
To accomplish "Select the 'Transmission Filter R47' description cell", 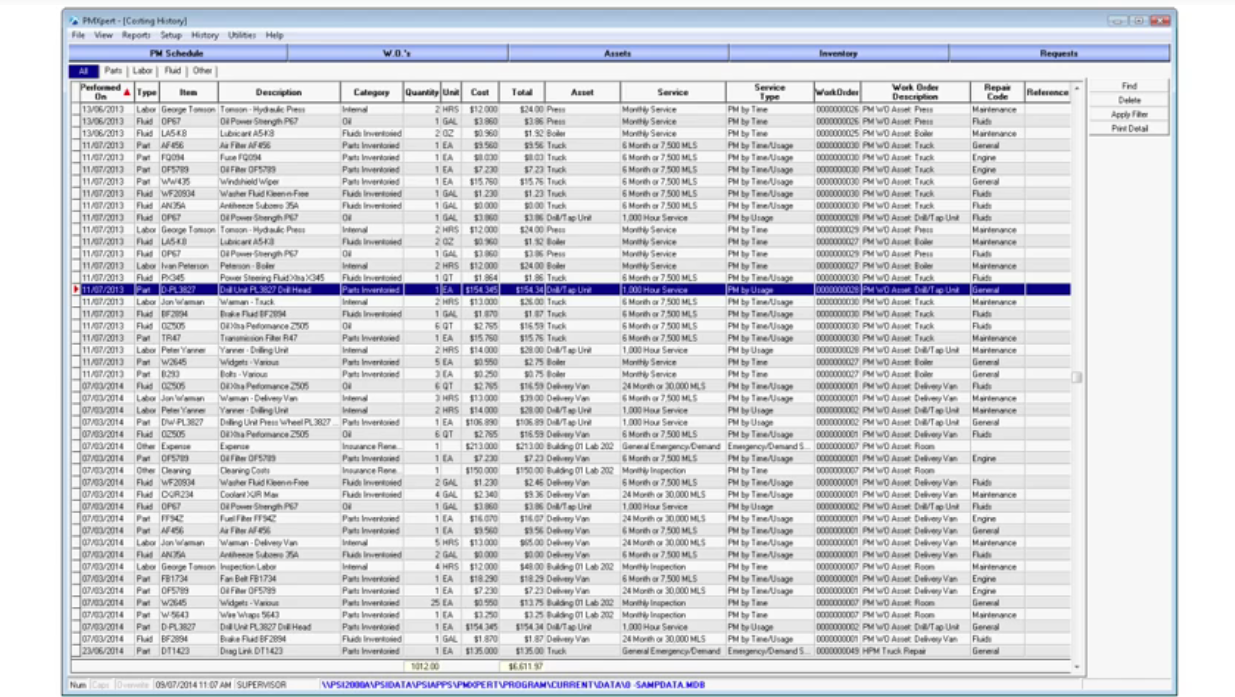I will (279, 338).
